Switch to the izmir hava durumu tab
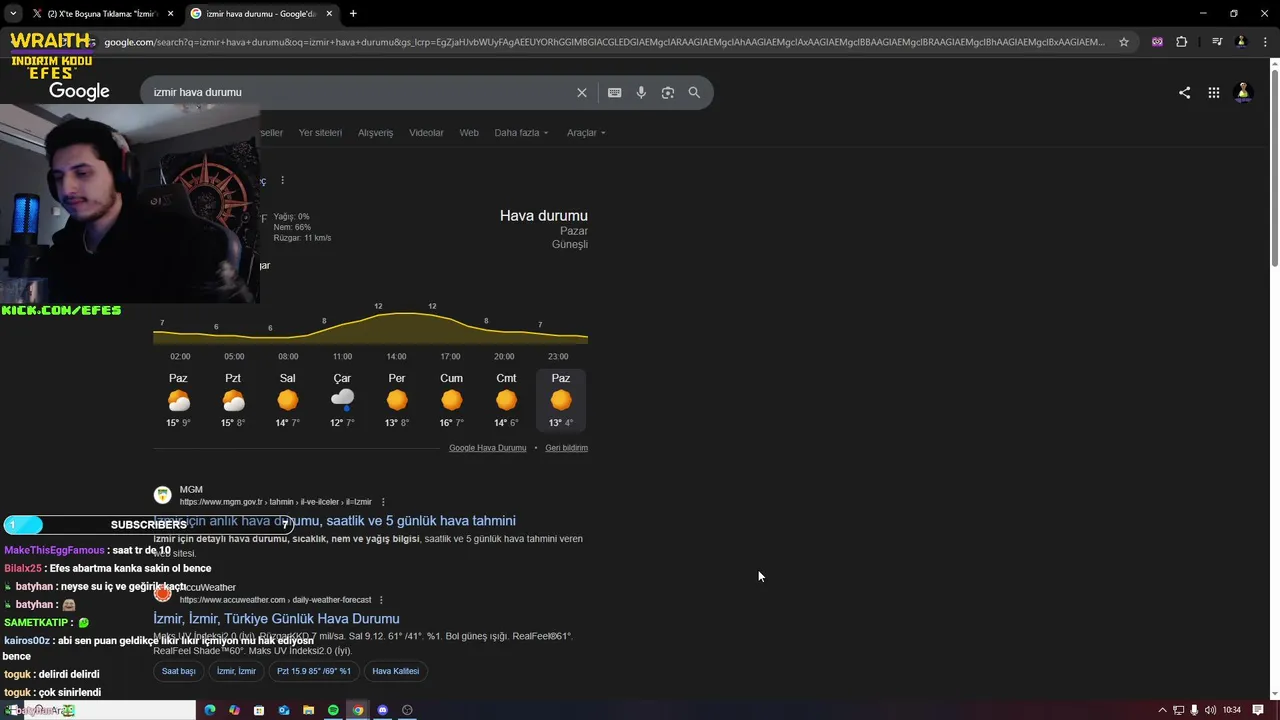1280x720 pixels. coord(260,13)
